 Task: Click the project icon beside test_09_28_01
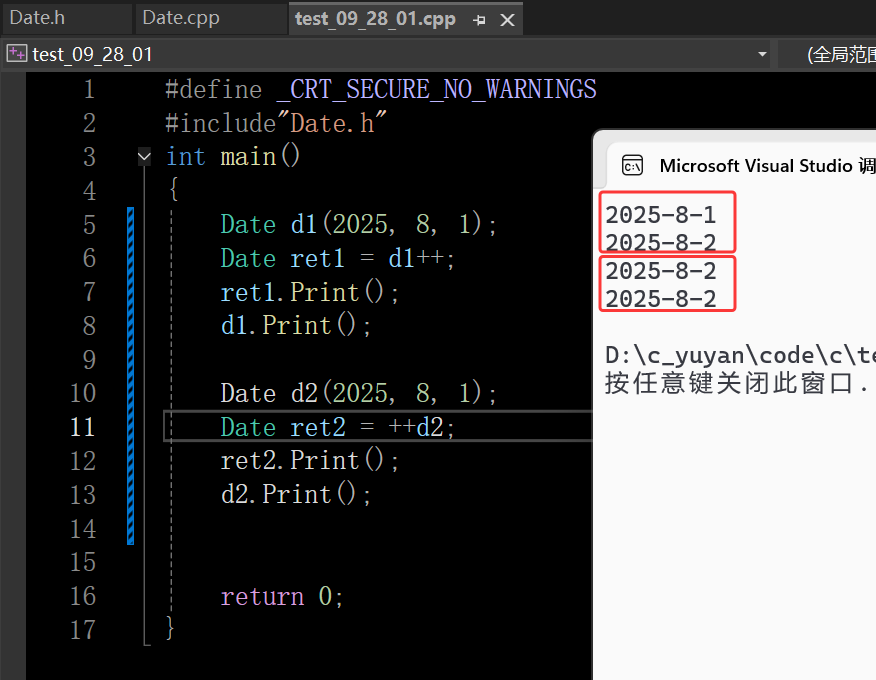(17, 54)
